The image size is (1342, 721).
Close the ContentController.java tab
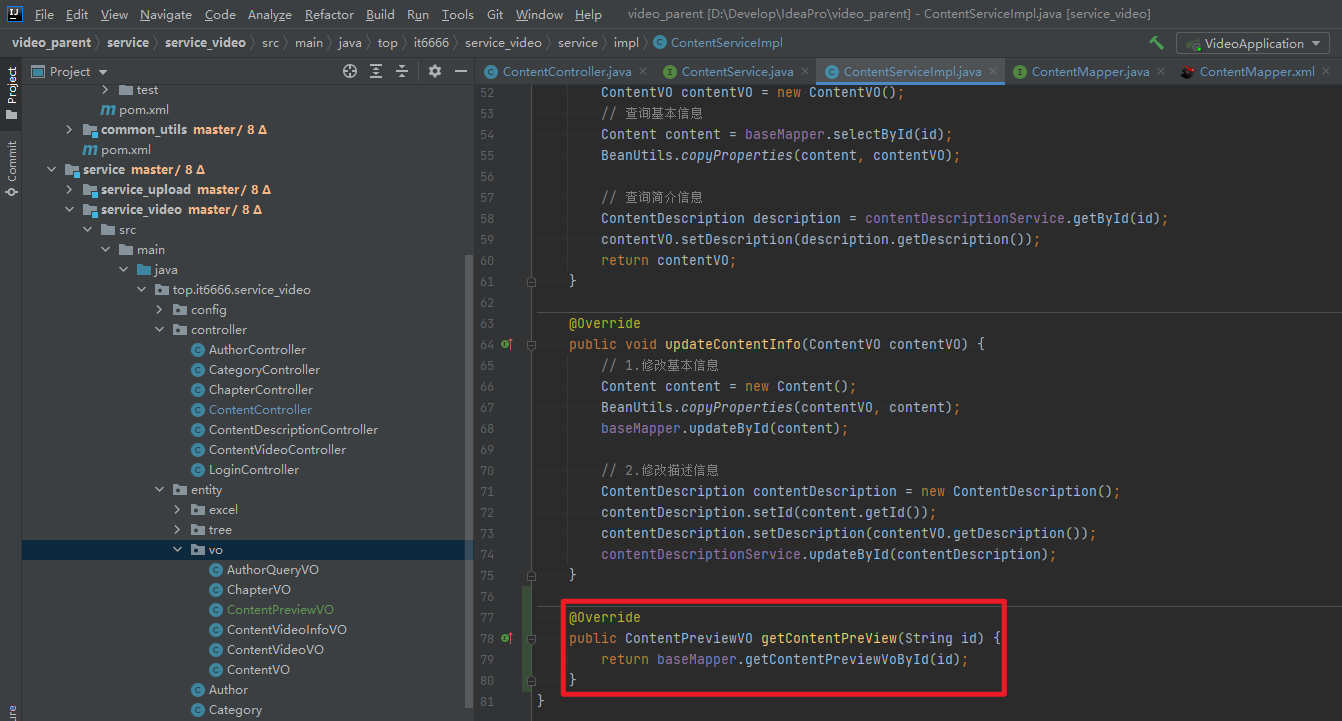coord(642,72)
